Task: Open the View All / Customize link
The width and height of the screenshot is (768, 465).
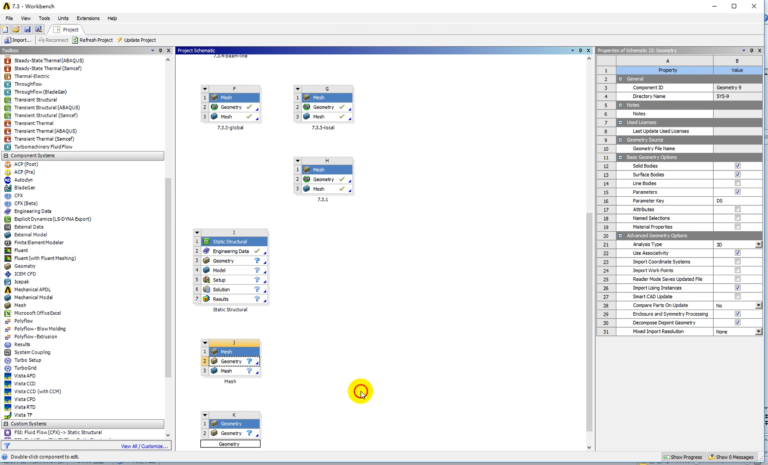Action: point(144,446)
